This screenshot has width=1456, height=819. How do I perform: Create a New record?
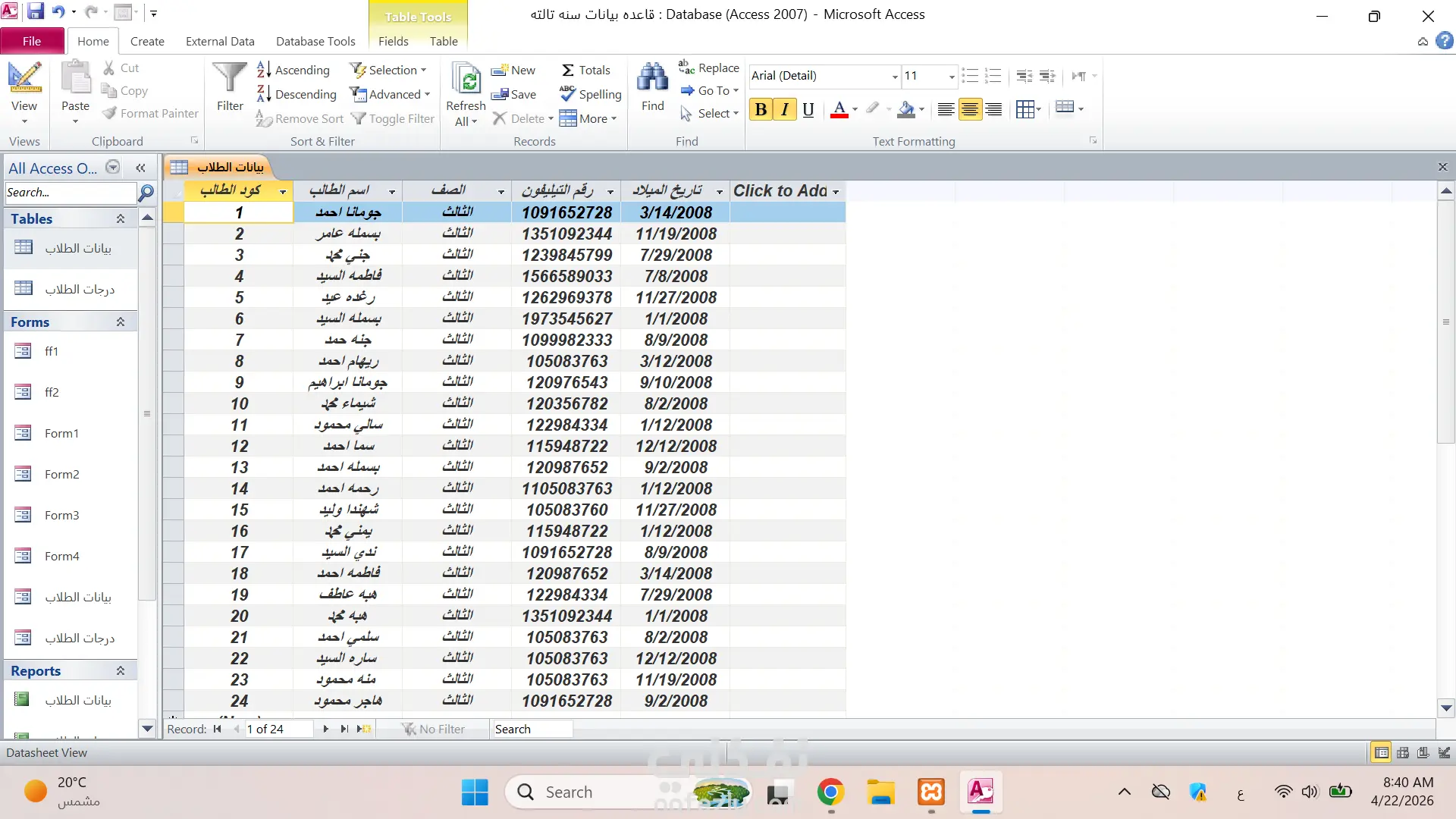click(x=513, y=70)
